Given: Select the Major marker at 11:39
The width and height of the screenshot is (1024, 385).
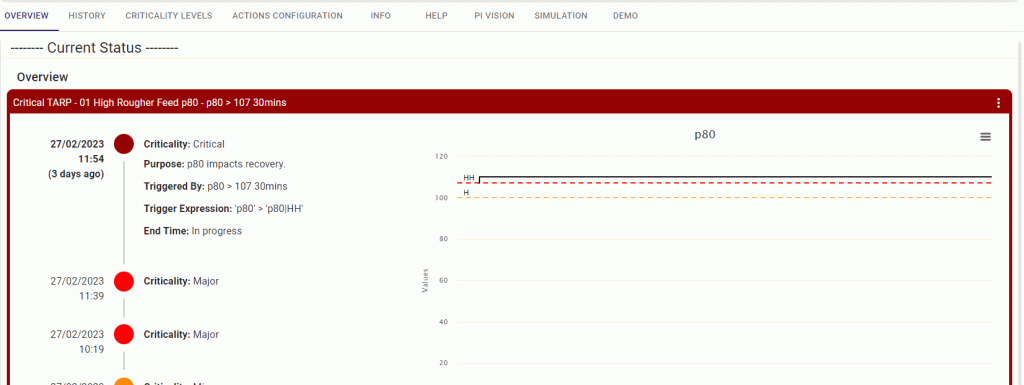Looking at the screenshot, I should click(x=124, y=281).
